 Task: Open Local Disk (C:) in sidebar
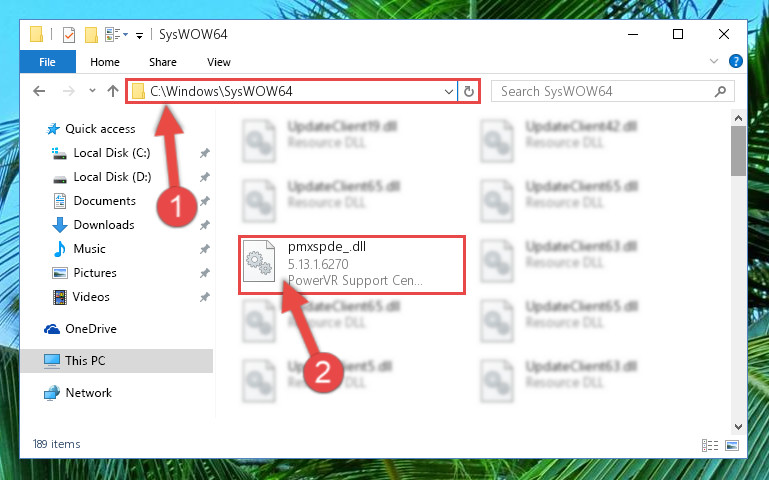(x=112, y=153)
